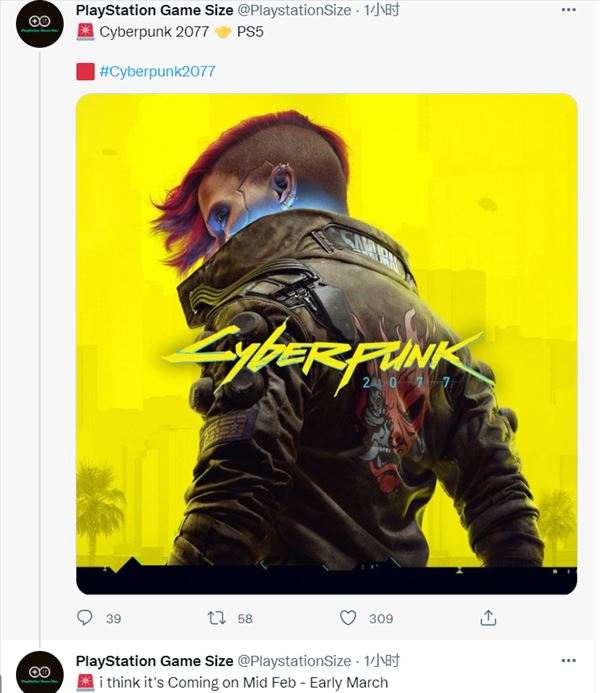Click the 1小时 timestamp on the Cyberpunk 2077 PS5 tweet
The width and height of the screenshot is (600, 693).
click(x=382, y=10)
